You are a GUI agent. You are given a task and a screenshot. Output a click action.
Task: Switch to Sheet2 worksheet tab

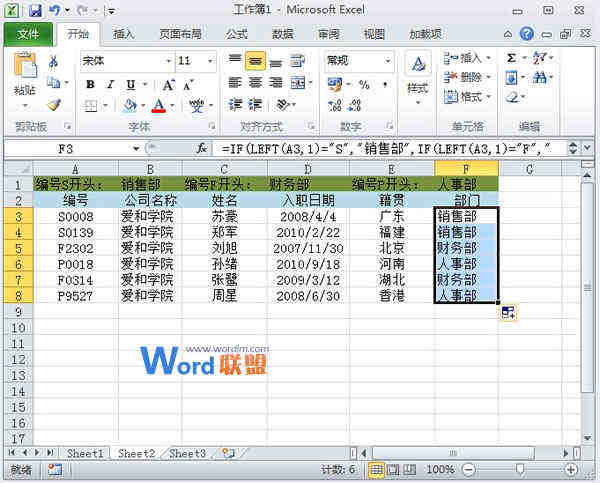pyautogui.click(x=136, y=454)
